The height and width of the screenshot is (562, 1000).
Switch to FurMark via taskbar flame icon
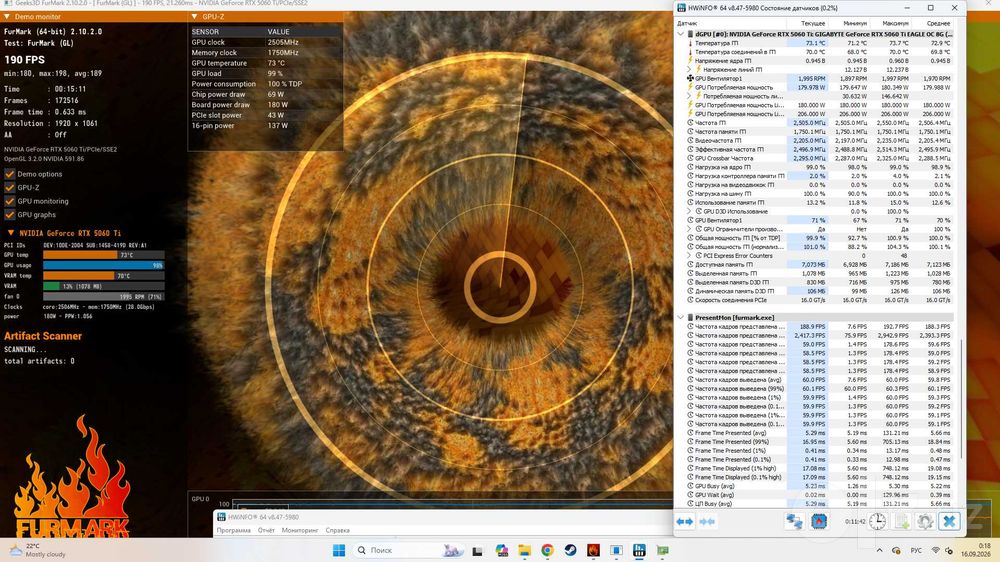tap(594, 551)
